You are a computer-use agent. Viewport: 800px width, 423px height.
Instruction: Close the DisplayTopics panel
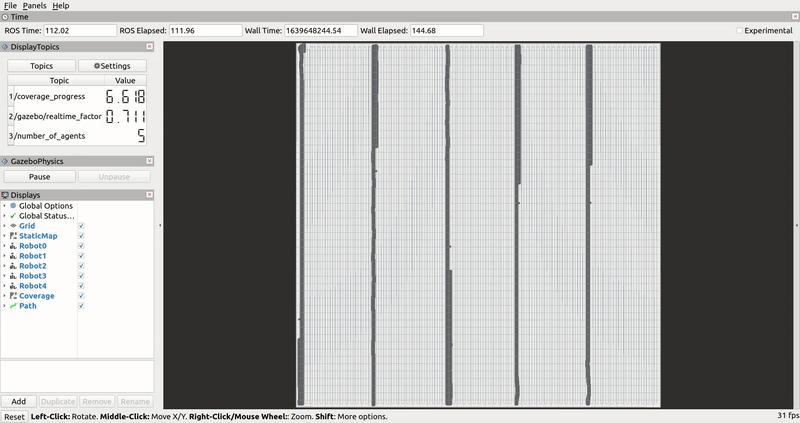pyautogui.click(x=149, y=46)
